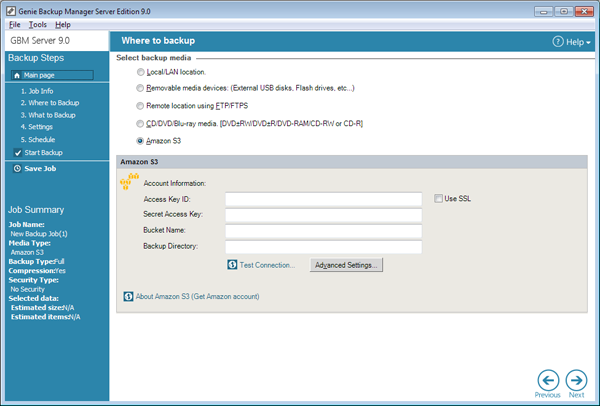Click the Next arrow icon
600x406 pixels.
tap(576, 380)
